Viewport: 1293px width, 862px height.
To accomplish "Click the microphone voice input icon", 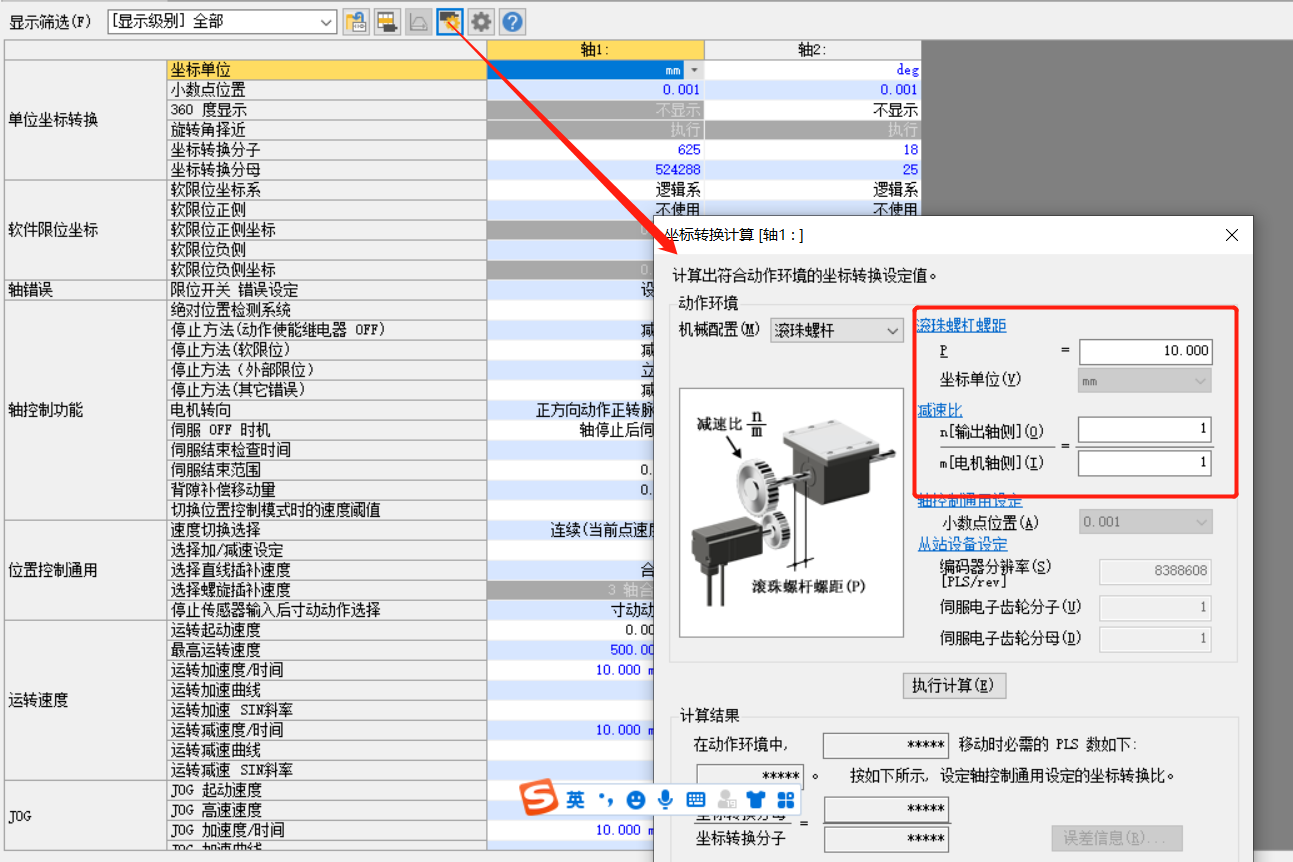I will 665,800.
